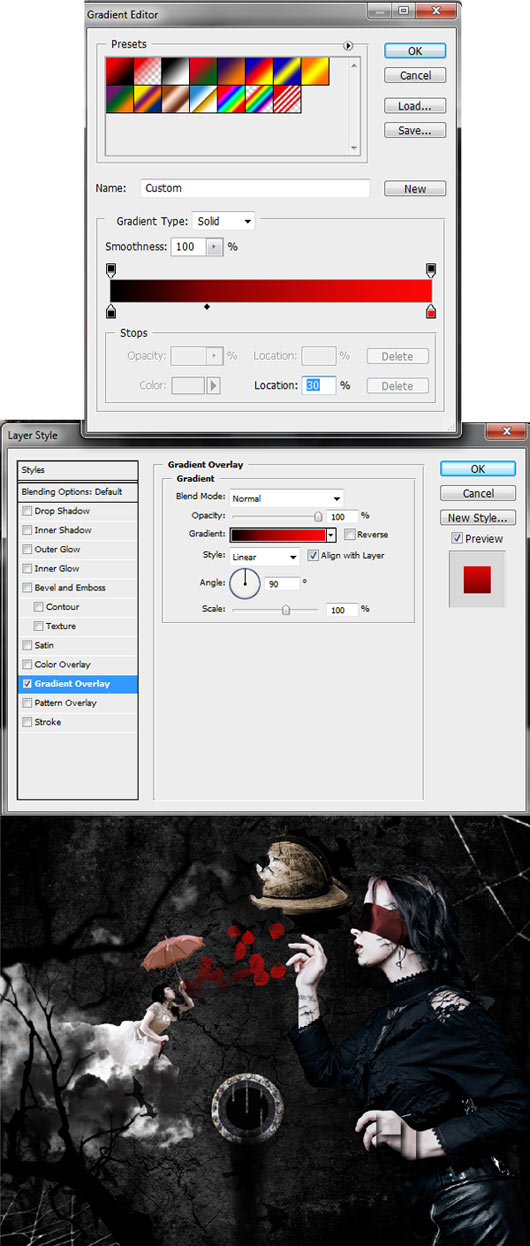Click the gradient swatch in Gradient Overlay
This screenshot has width=530, height=1246.
278,535
